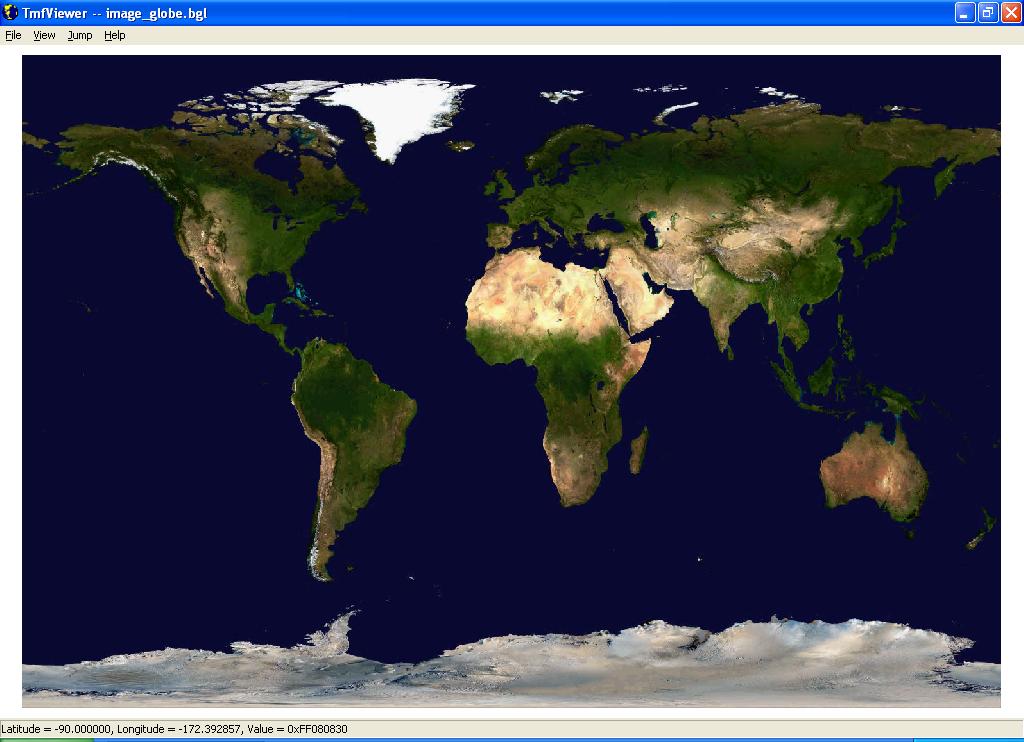1024x742 pixels.
Task: Click the TmfViewer globe icon in the title bar
Action: [10, 13]
